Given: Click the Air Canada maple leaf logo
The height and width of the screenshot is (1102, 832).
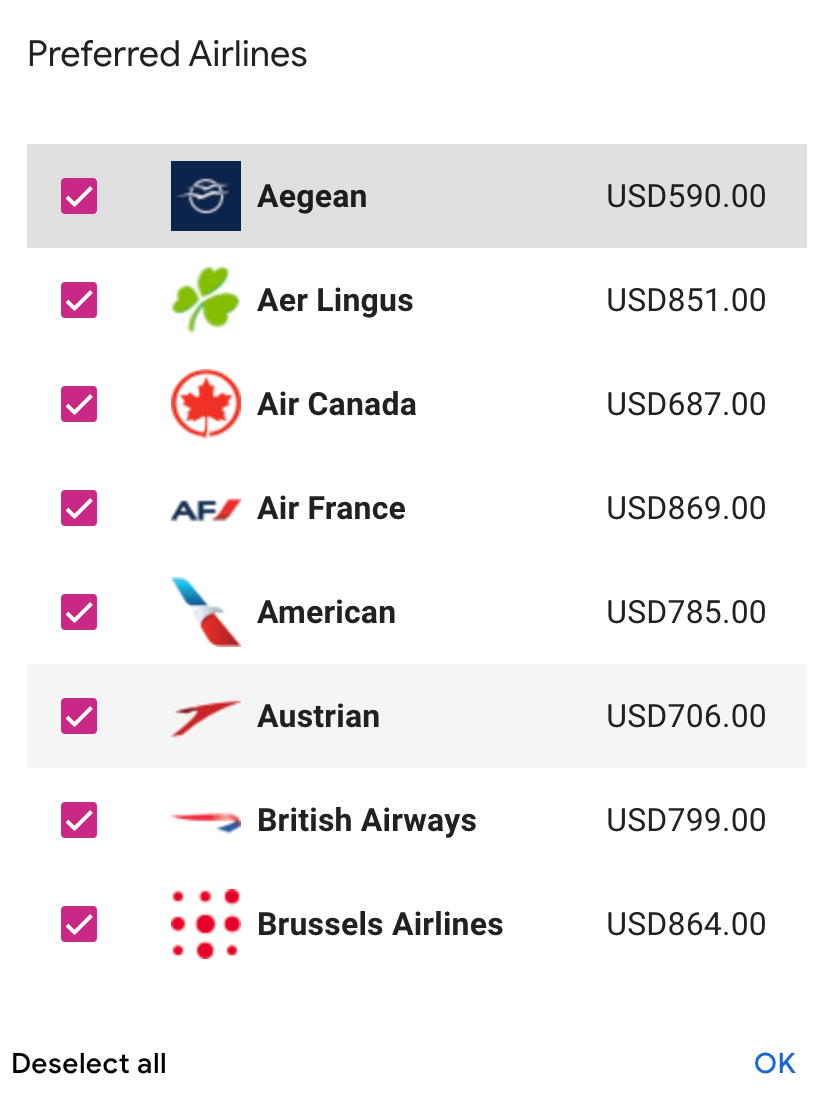Looking at the screenshot, I should point(206,404).
